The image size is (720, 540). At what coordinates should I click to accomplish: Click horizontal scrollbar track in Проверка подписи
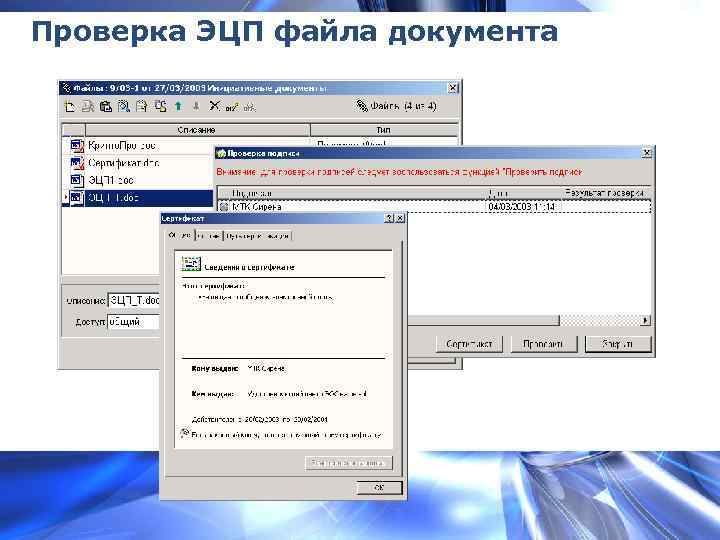coord(600,321)
